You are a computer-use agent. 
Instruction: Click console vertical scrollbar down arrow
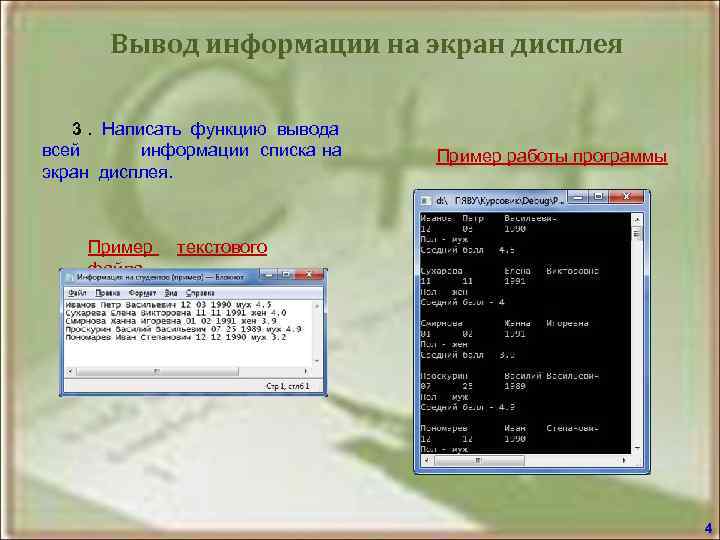(637, 448)
